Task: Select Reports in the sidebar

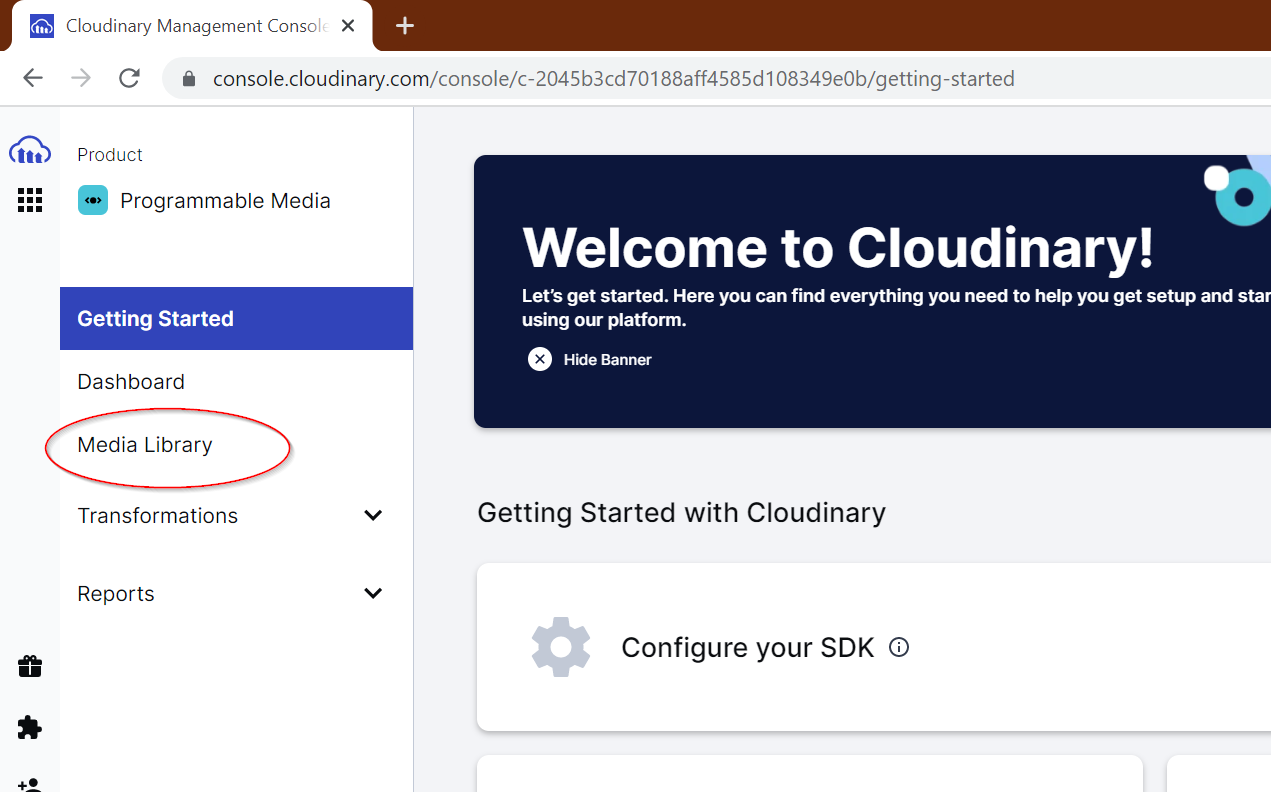Action: 116,594
